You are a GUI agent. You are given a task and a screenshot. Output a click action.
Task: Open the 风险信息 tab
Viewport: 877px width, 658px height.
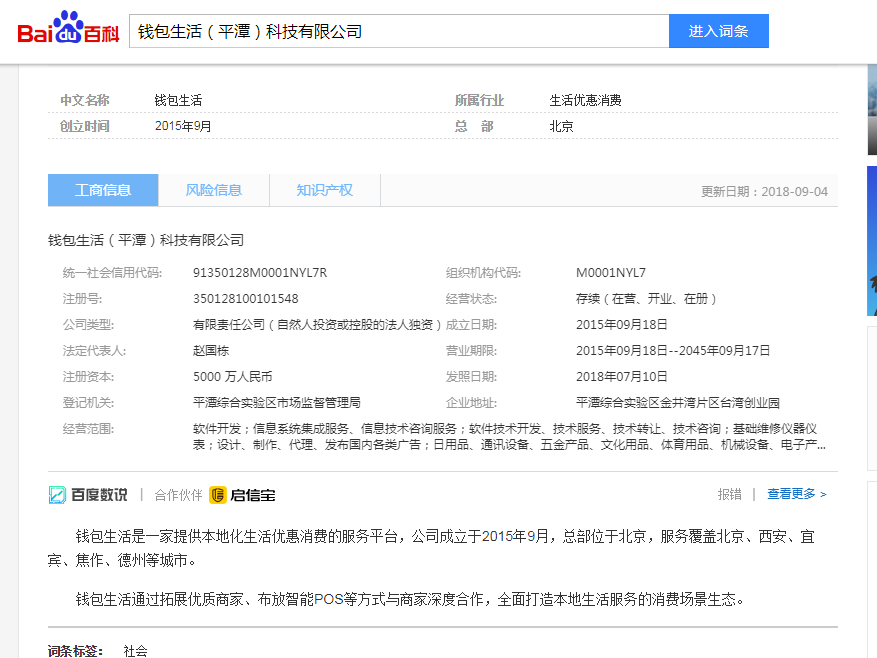click(214, 190)
